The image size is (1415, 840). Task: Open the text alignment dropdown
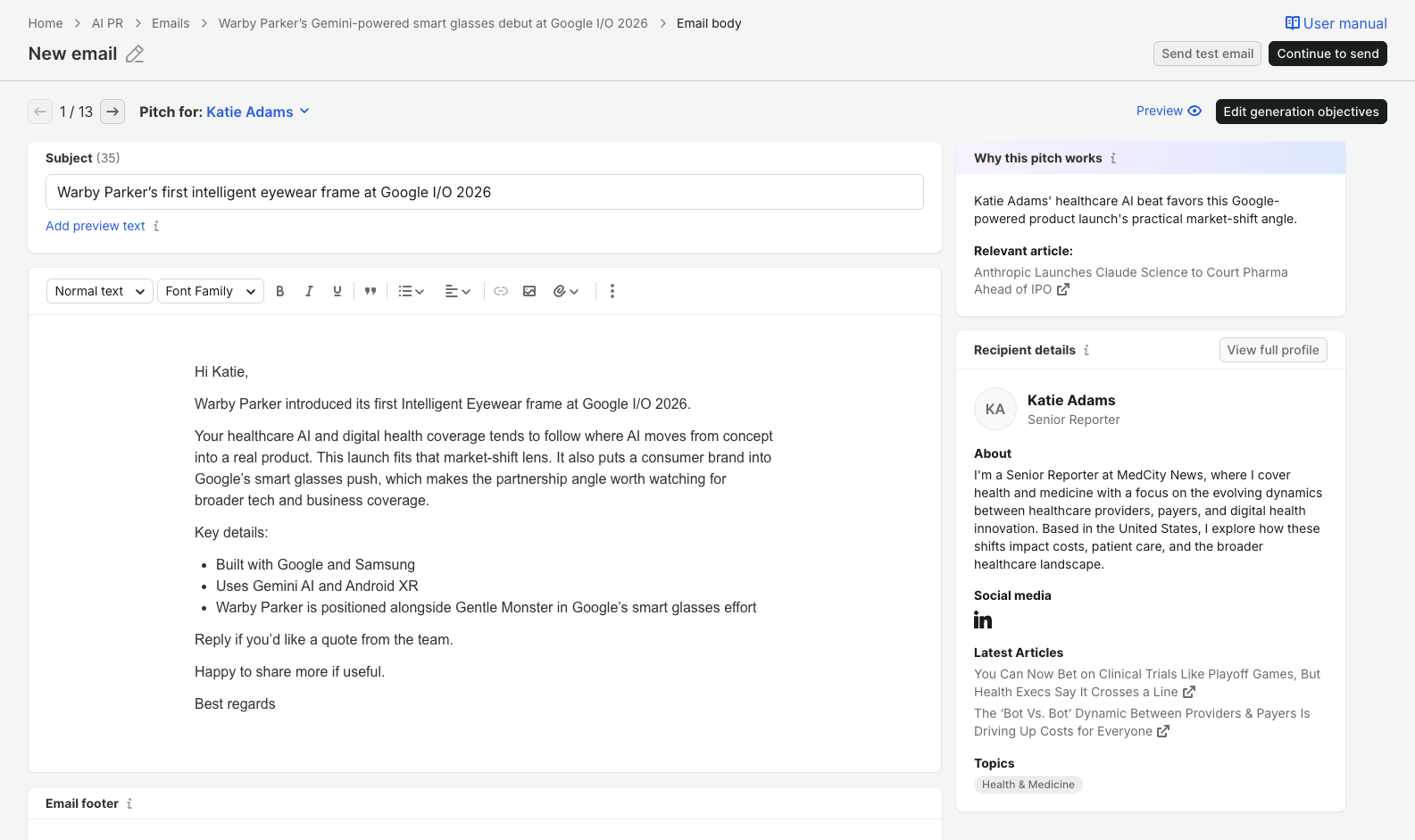[x=457, y=291]
